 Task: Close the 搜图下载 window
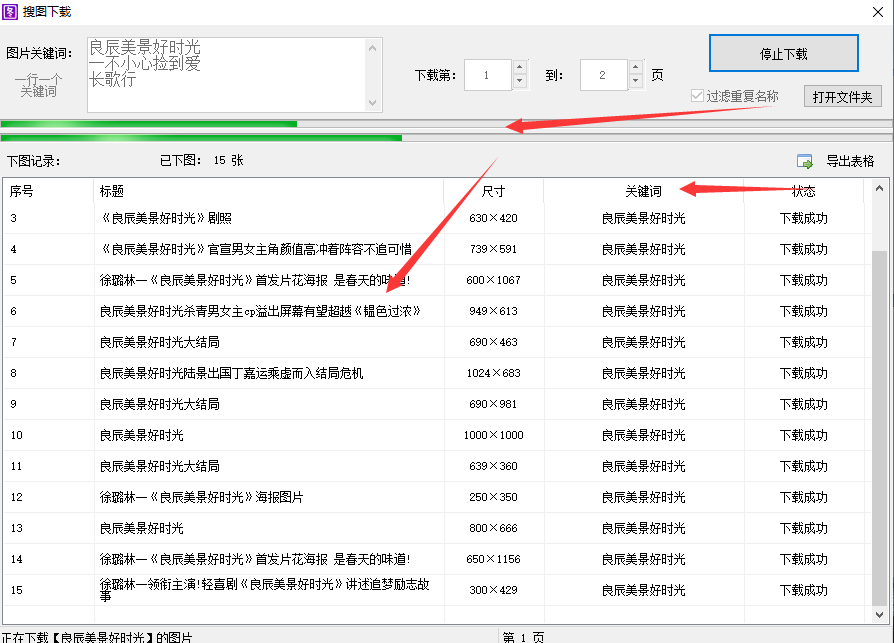point(878,12)
